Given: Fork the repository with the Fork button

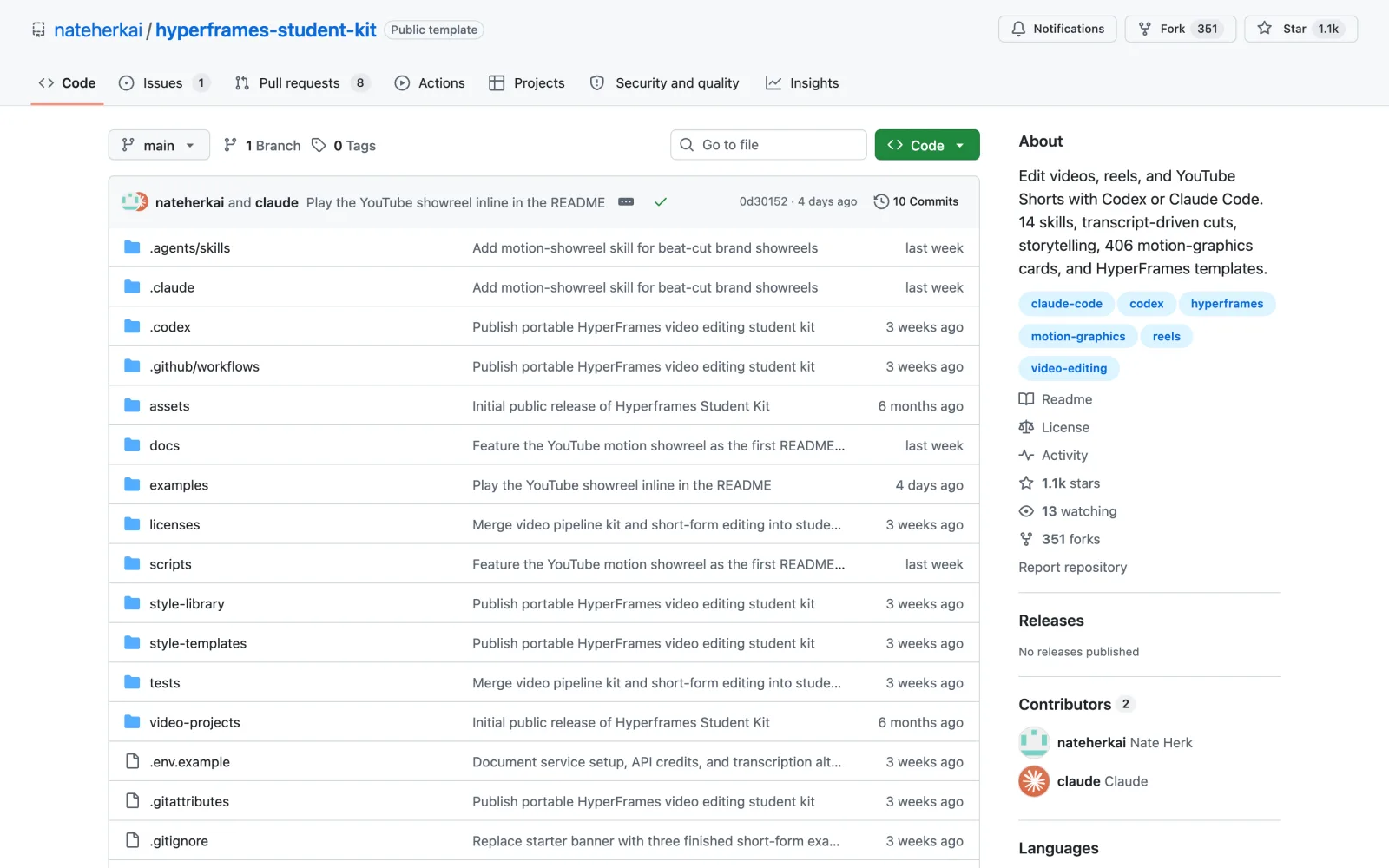Looking at the screenshot, I should coord(1180,29).
